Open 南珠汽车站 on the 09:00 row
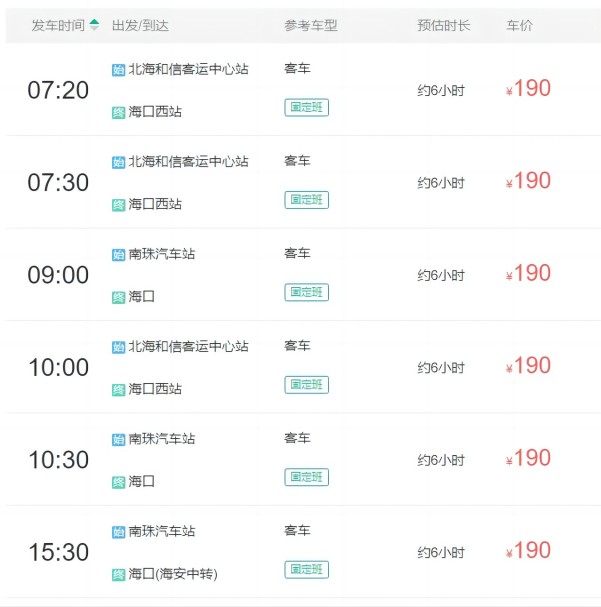The image size is (601, 607). click(162, 254)
